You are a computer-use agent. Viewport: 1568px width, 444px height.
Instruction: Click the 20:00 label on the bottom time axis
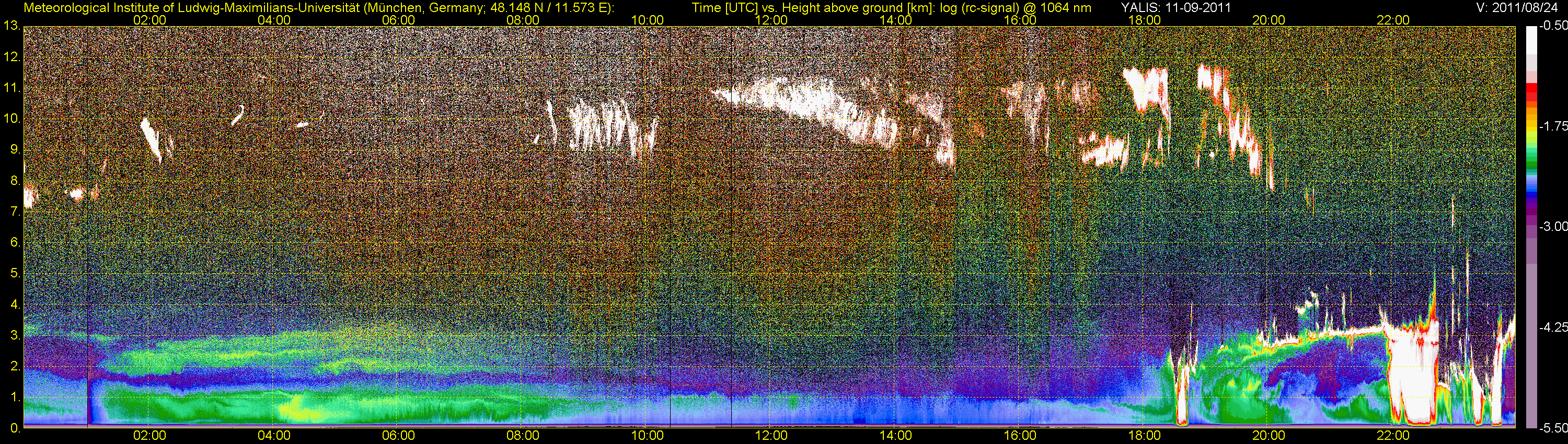[x=1269, y=436]
